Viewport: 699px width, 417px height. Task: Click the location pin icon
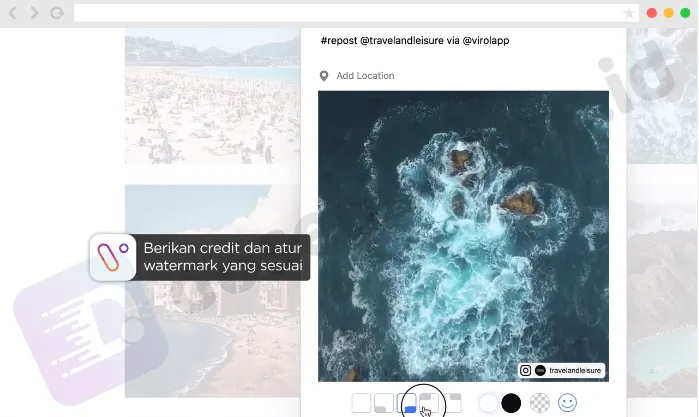click(324, 76)
